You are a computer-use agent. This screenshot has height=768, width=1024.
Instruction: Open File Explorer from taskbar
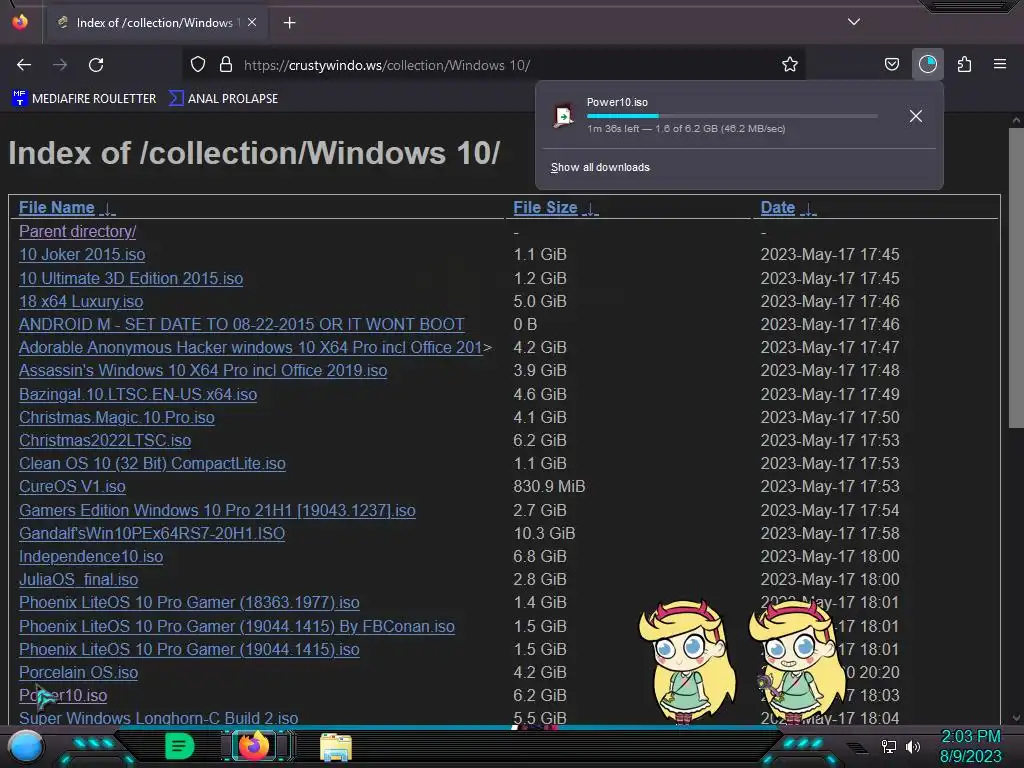[x=336, y=747]
